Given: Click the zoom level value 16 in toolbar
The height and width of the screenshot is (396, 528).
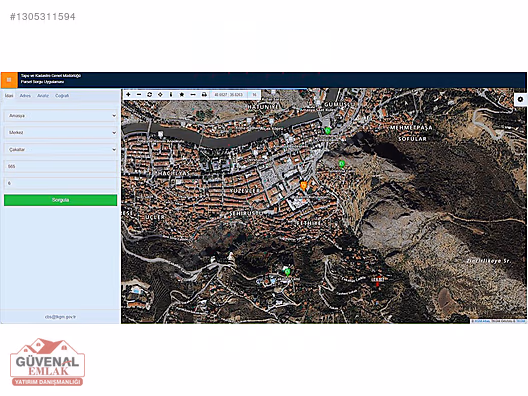Looking at the screenshot, I should click(254, 95).
